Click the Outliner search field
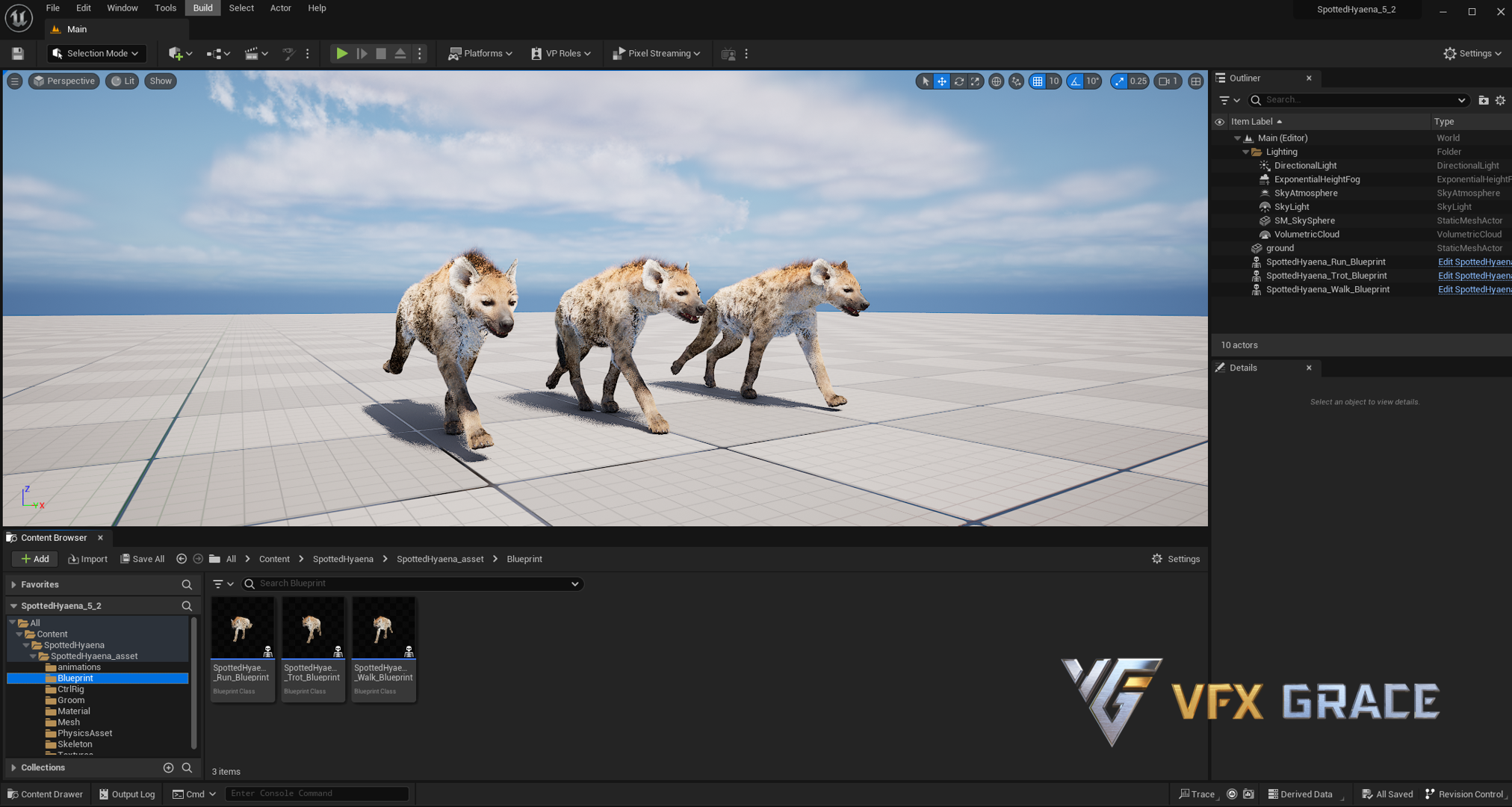Screen dimensions: 1512x807 (1359, 100)
